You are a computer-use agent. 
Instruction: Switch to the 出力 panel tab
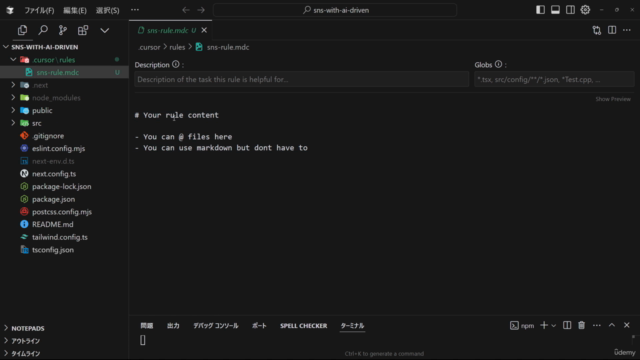click(173, 326)
